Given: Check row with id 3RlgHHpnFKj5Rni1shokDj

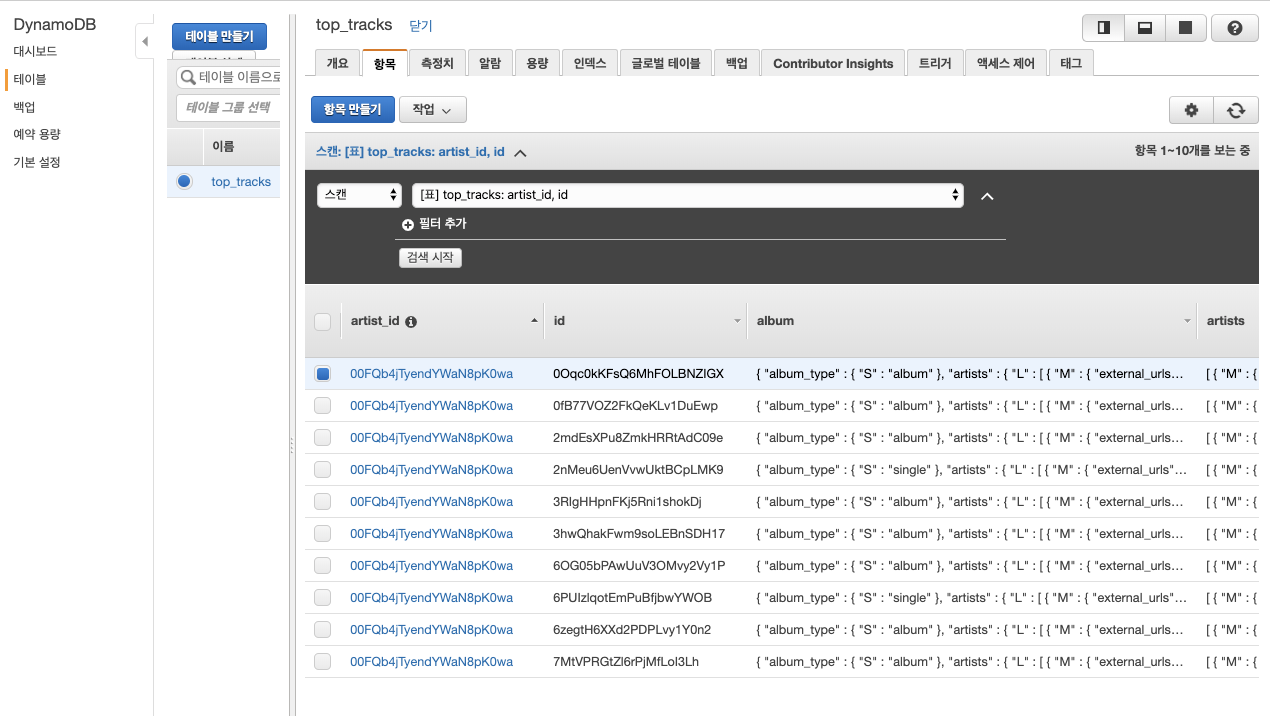Looking at the screenshot, I should [x=322, y=502].
